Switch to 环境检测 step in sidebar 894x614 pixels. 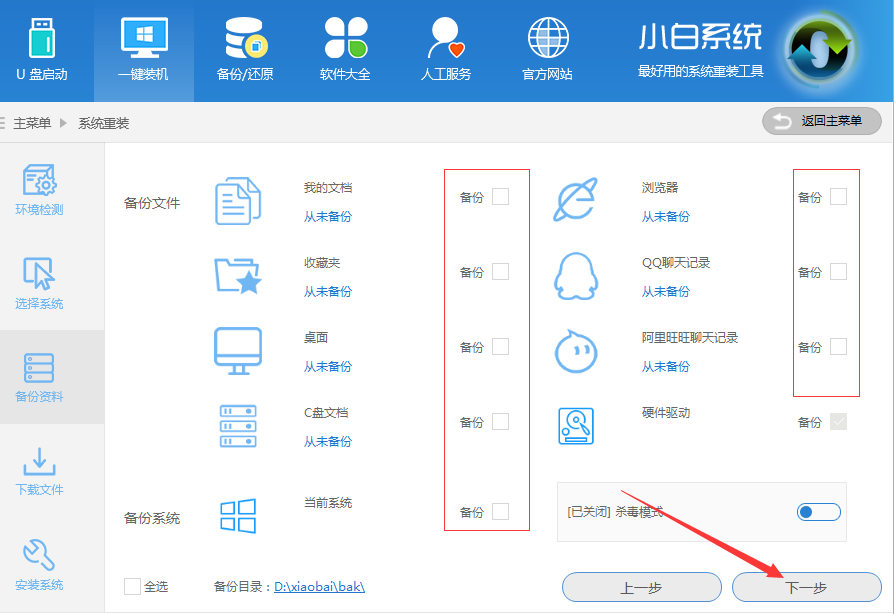click(40, 190)
